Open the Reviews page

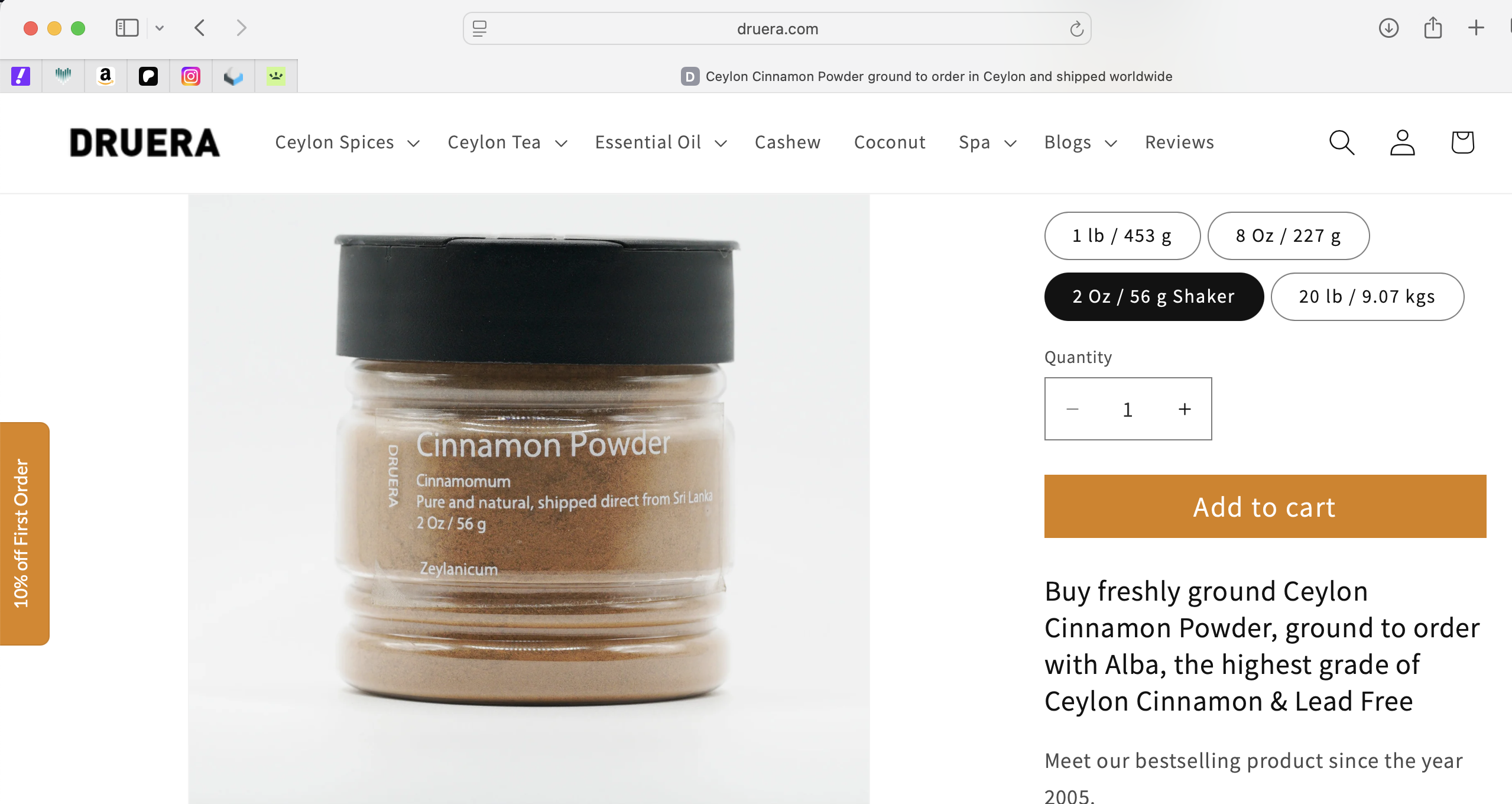point(1179,142)
